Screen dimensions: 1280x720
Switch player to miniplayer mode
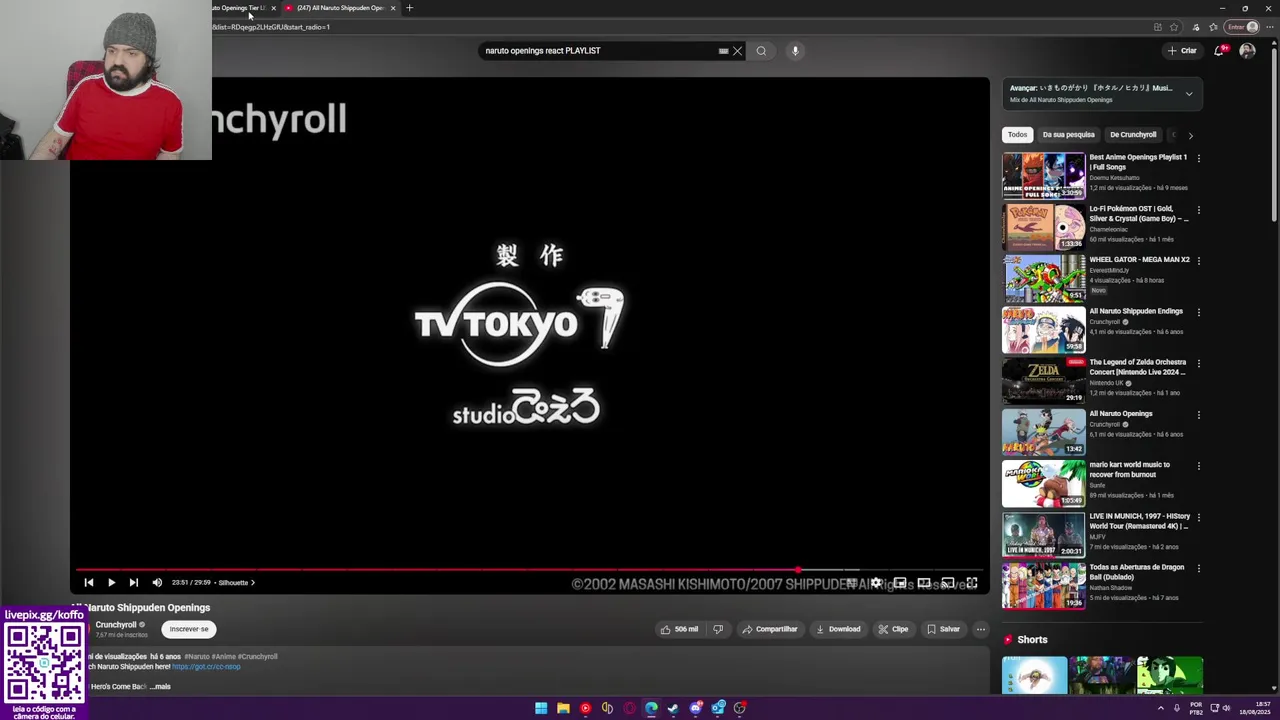click(x=900, y=582)
